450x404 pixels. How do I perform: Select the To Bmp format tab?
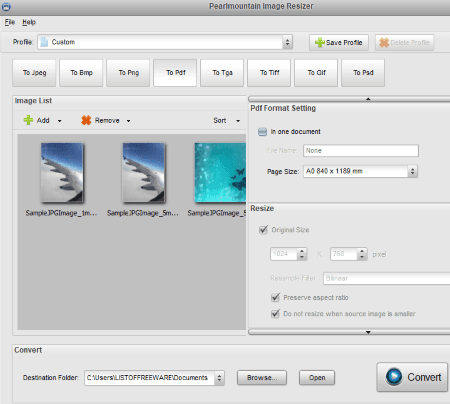[x=81, y=73]
